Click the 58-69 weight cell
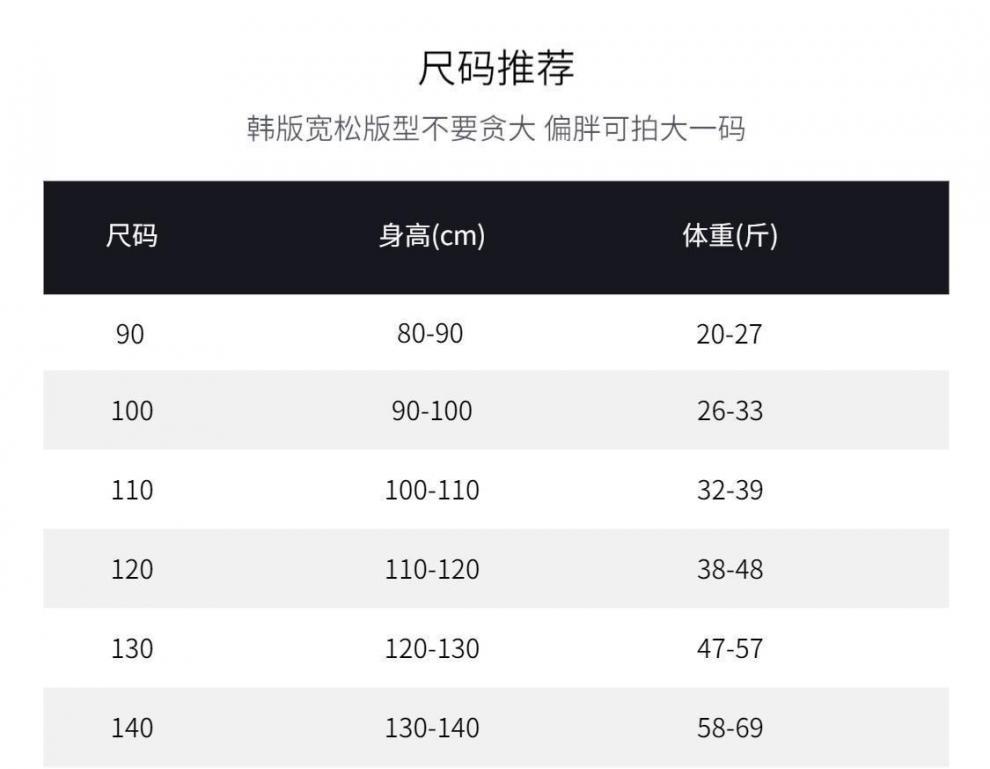 tap(729, 727)
